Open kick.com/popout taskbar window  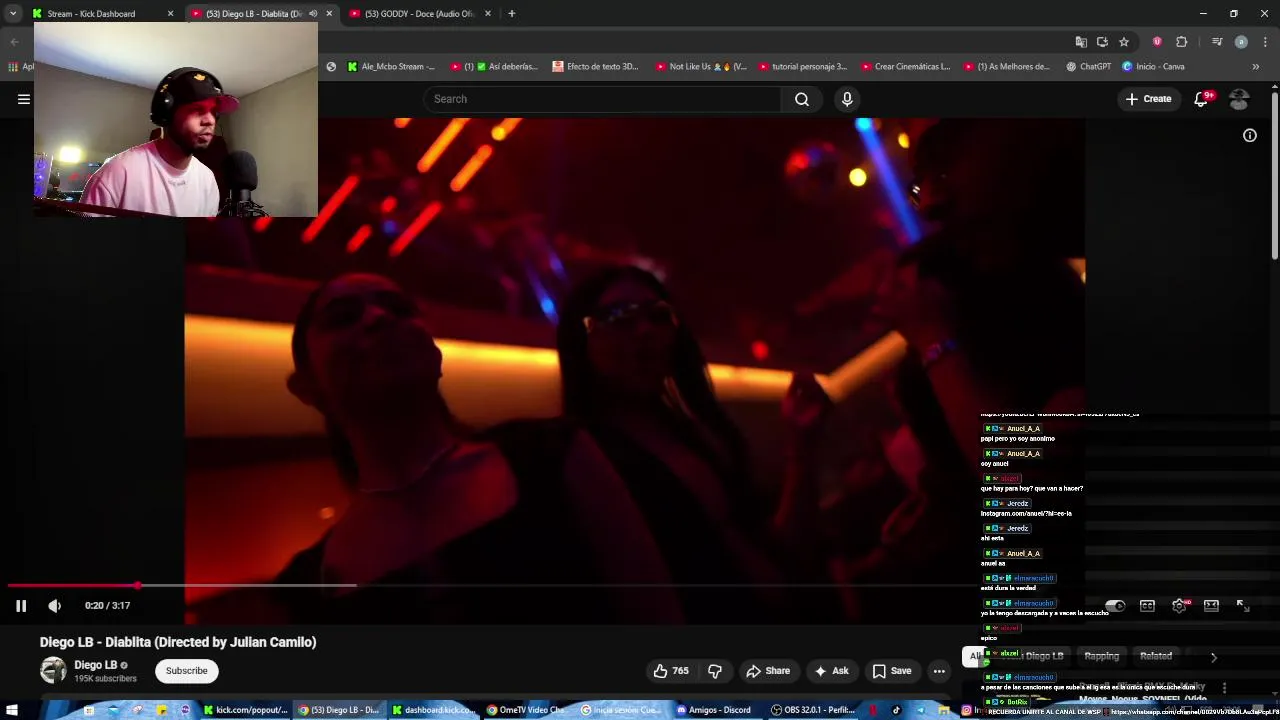click(245, 710)
